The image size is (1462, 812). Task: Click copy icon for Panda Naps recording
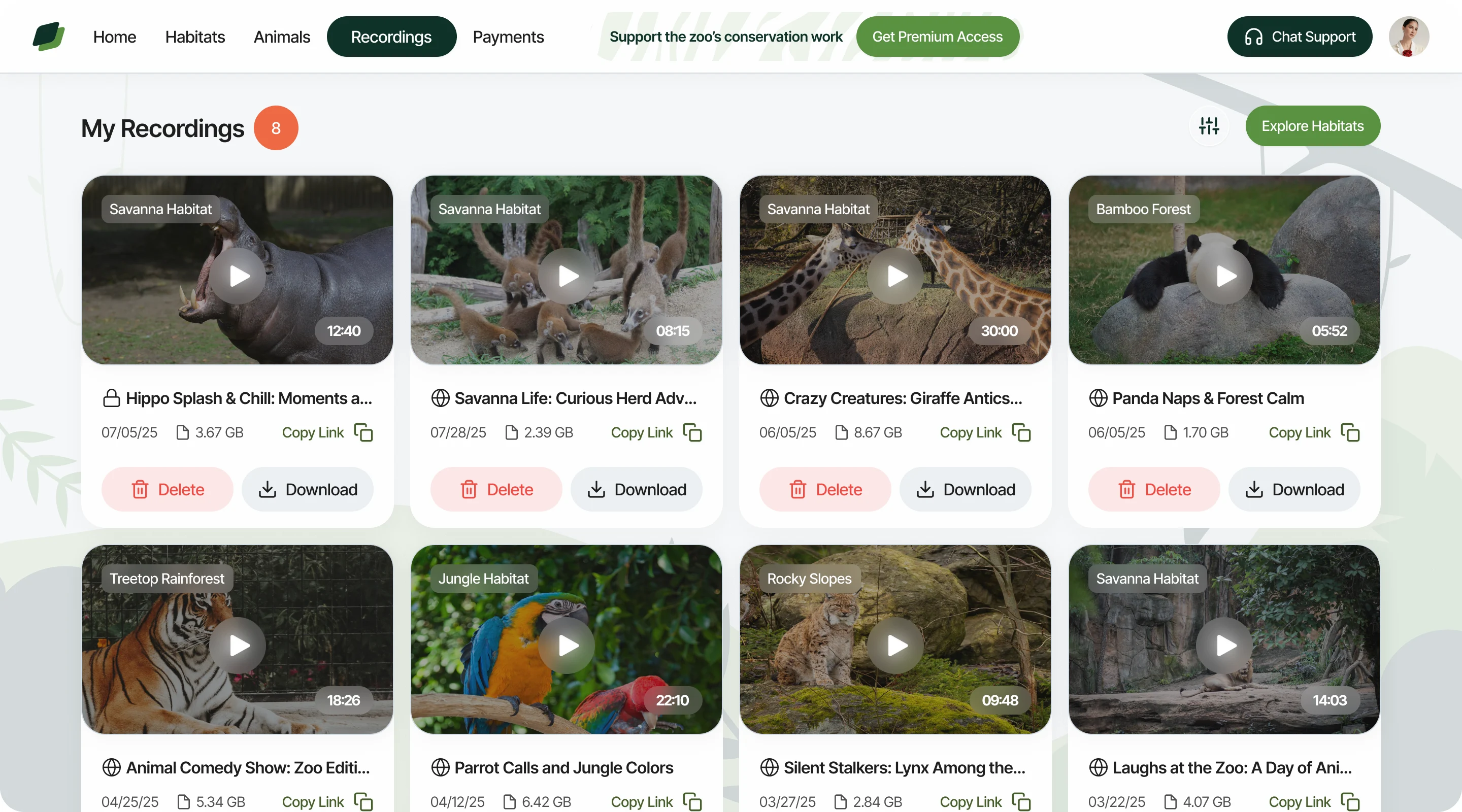point(1350,432)
